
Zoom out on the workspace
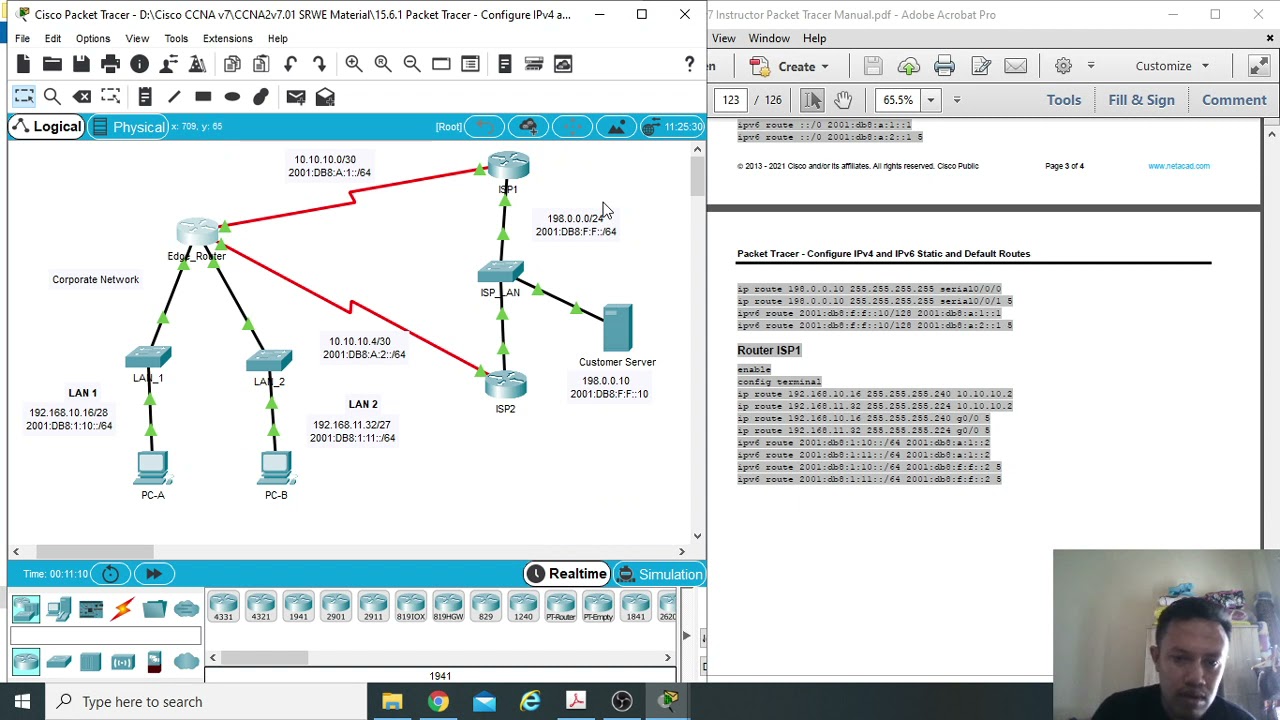point(411,64)
